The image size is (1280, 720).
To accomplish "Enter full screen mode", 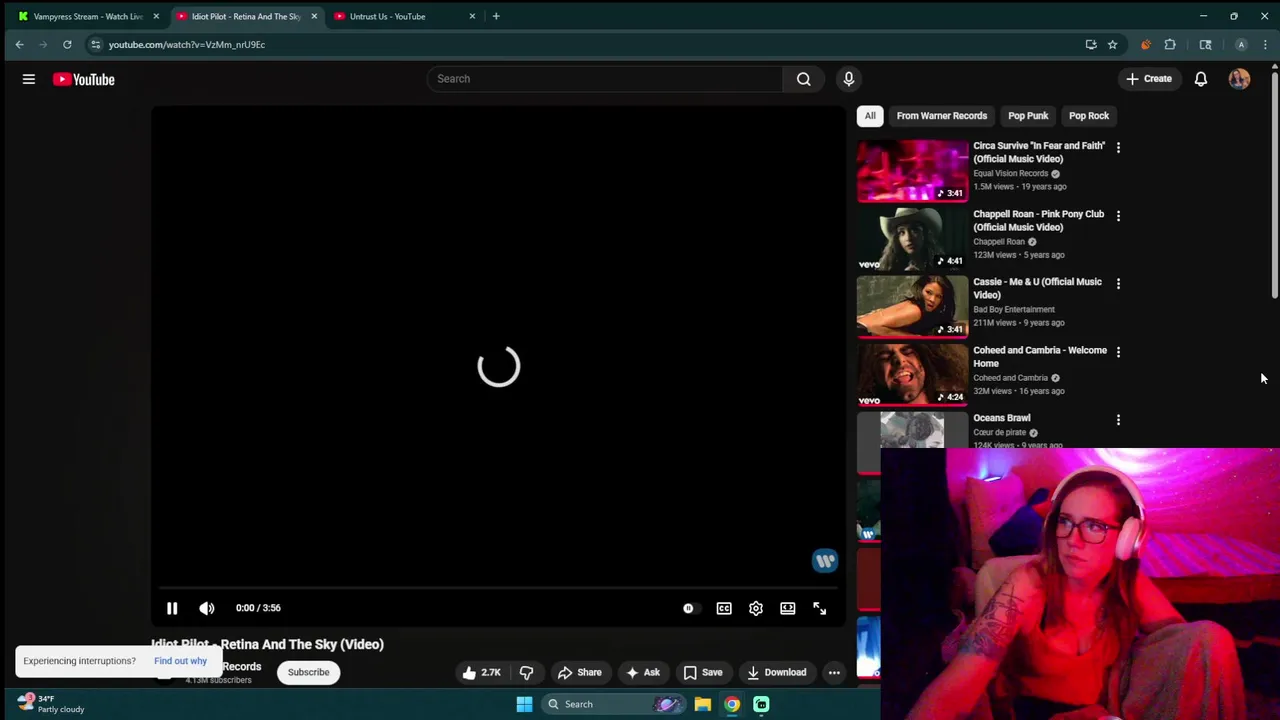I will 820,608.
